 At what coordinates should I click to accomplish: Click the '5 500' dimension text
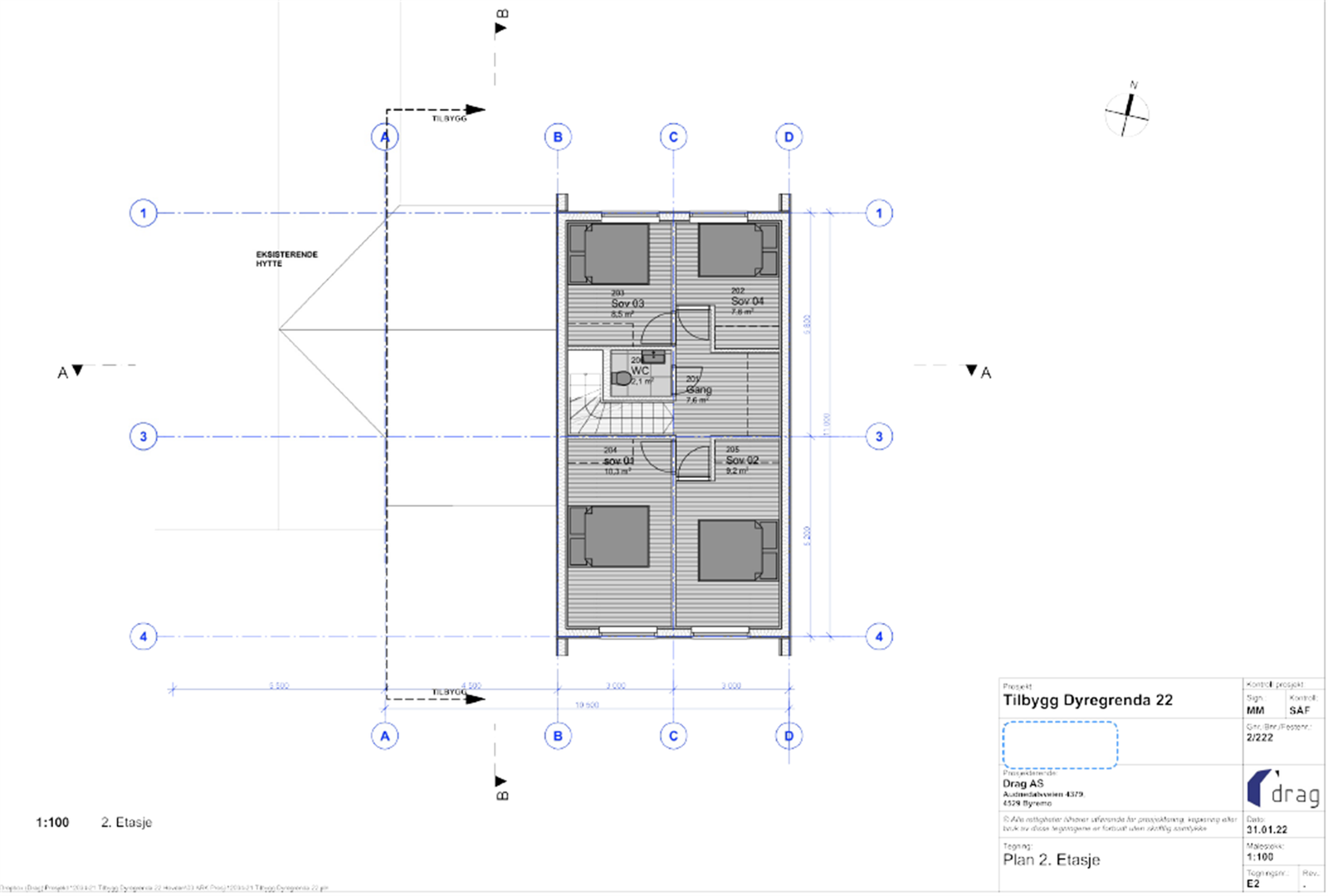(x=278, y=685)
